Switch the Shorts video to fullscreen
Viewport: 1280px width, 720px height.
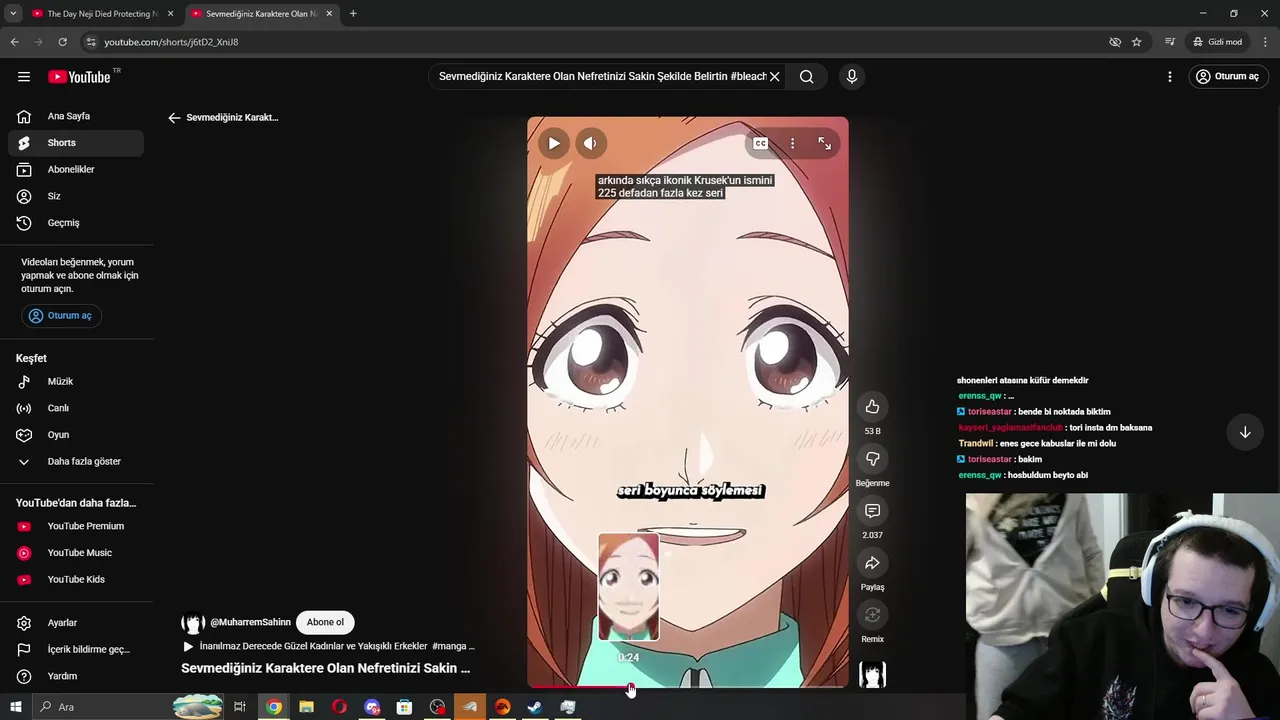[824, 143]
